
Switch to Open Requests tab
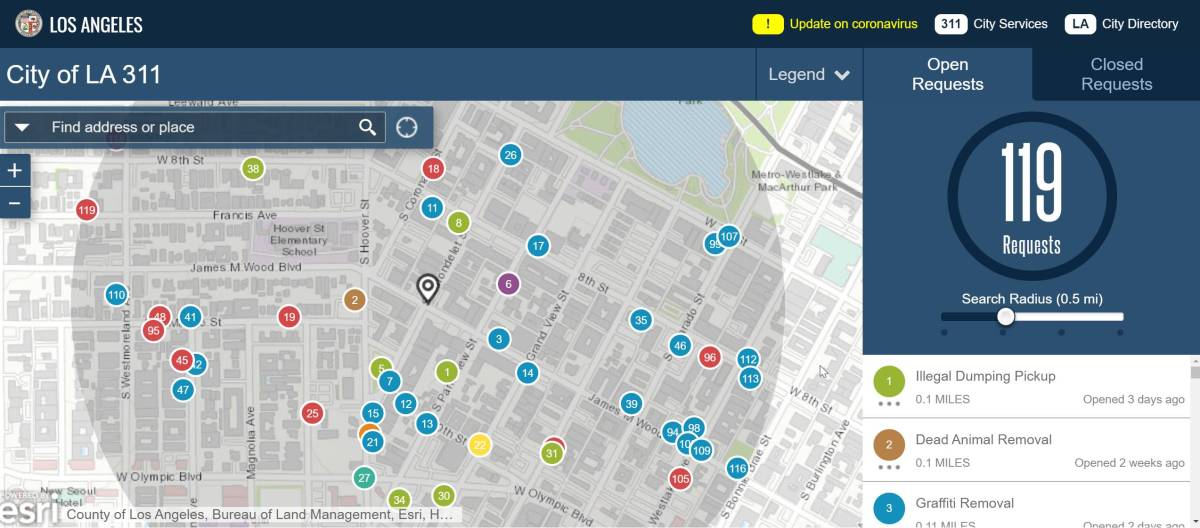[x=947, y=74]
